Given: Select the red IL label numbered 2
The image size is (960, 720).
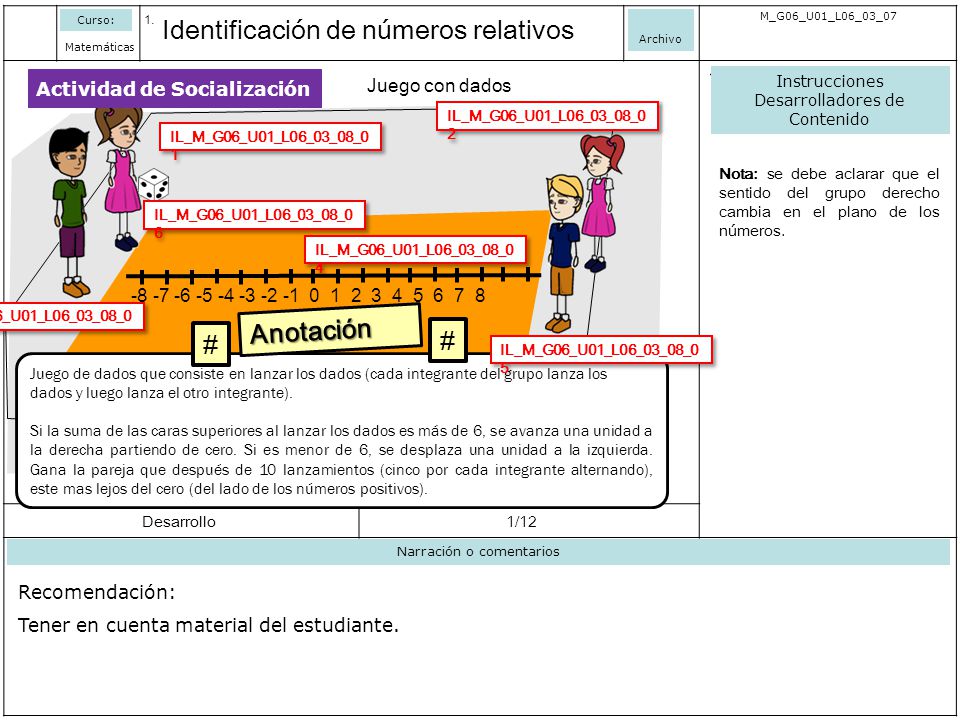Looking at the screenshot, I should pos(547,116).
